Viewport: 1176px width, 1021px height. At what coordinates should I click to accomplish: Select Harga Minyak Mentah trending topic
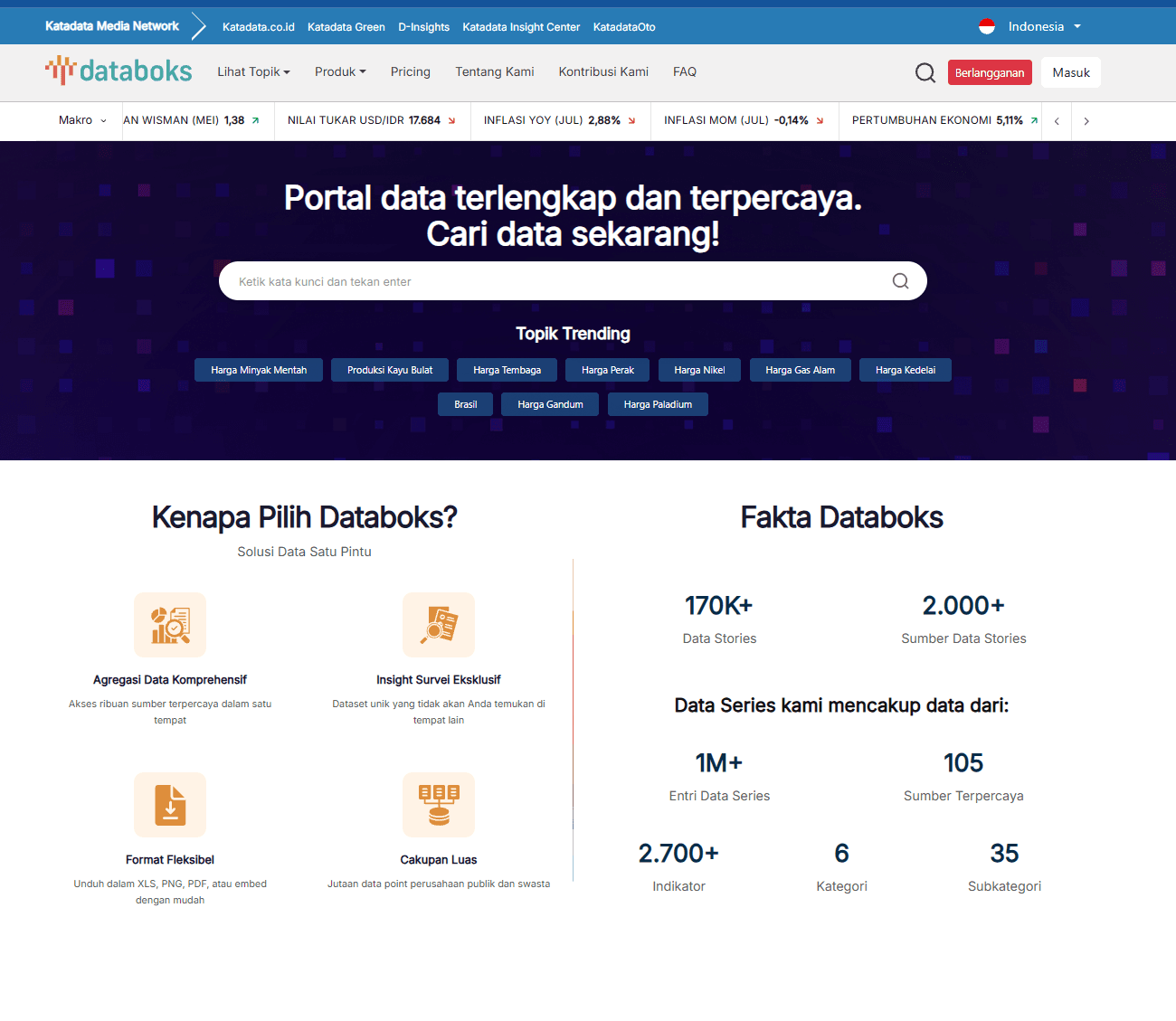coord(259,370)
